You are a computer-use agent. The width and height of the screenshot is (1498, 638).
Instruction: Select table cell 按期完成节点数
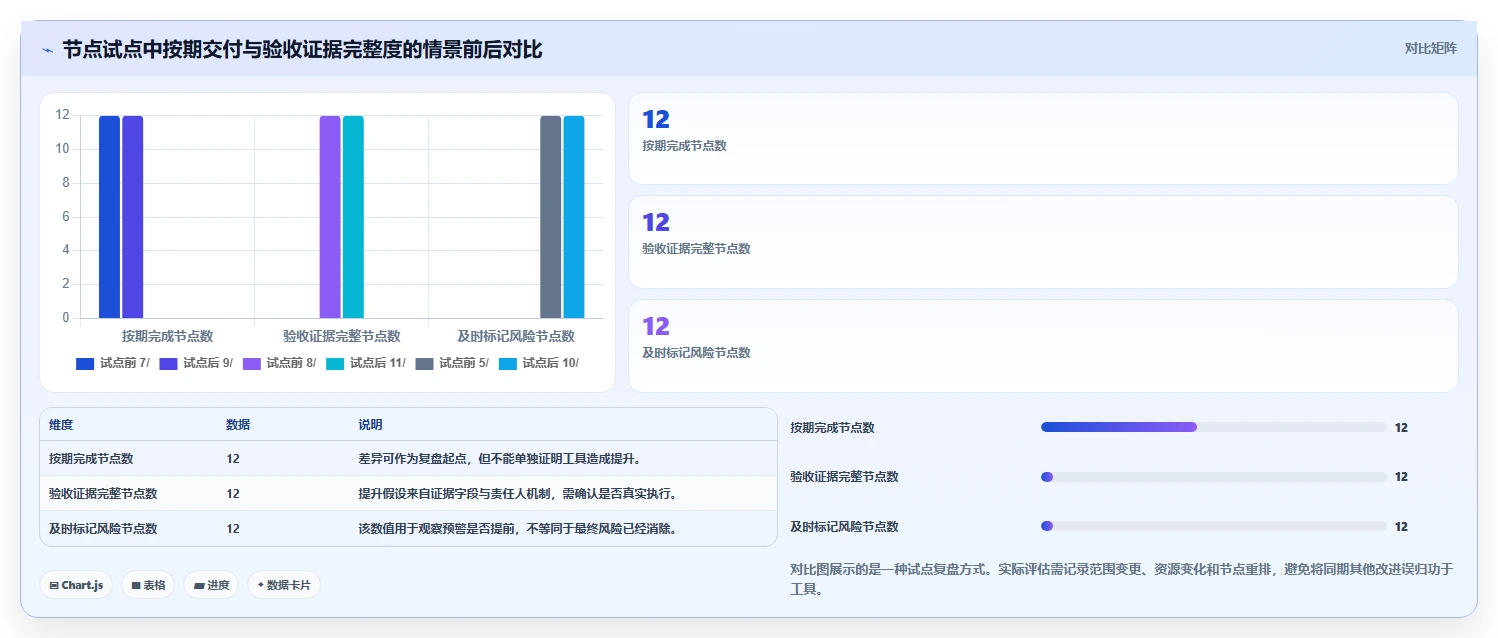click(x=91, y=459)
